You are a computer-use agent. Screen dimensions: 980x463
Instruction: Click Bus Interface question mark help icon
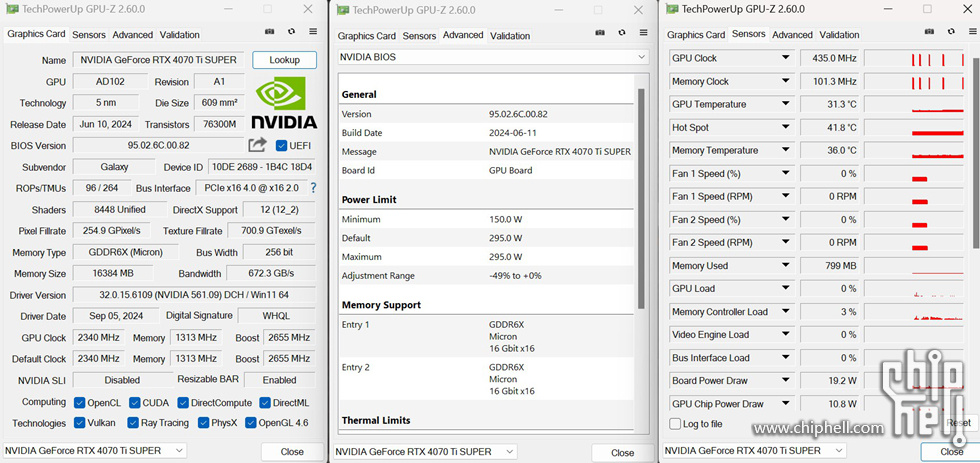pos(314,187)
